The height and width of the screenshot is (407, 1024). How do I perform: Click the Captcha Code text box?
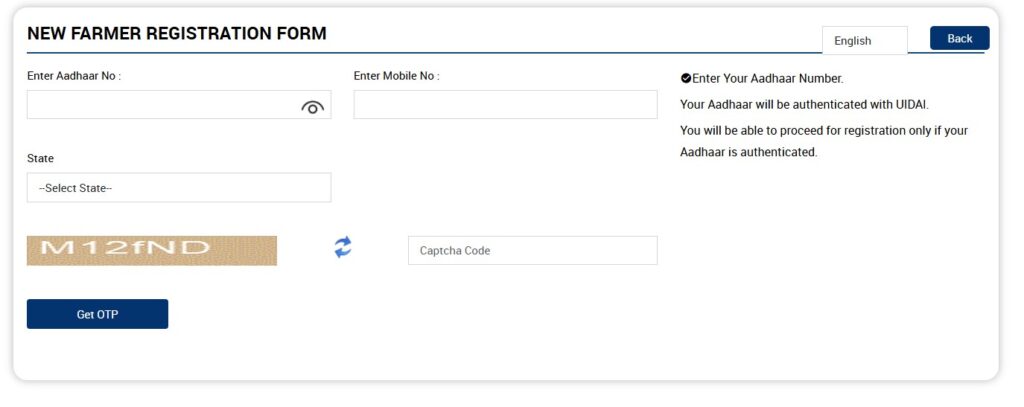[x=532, y=251]
